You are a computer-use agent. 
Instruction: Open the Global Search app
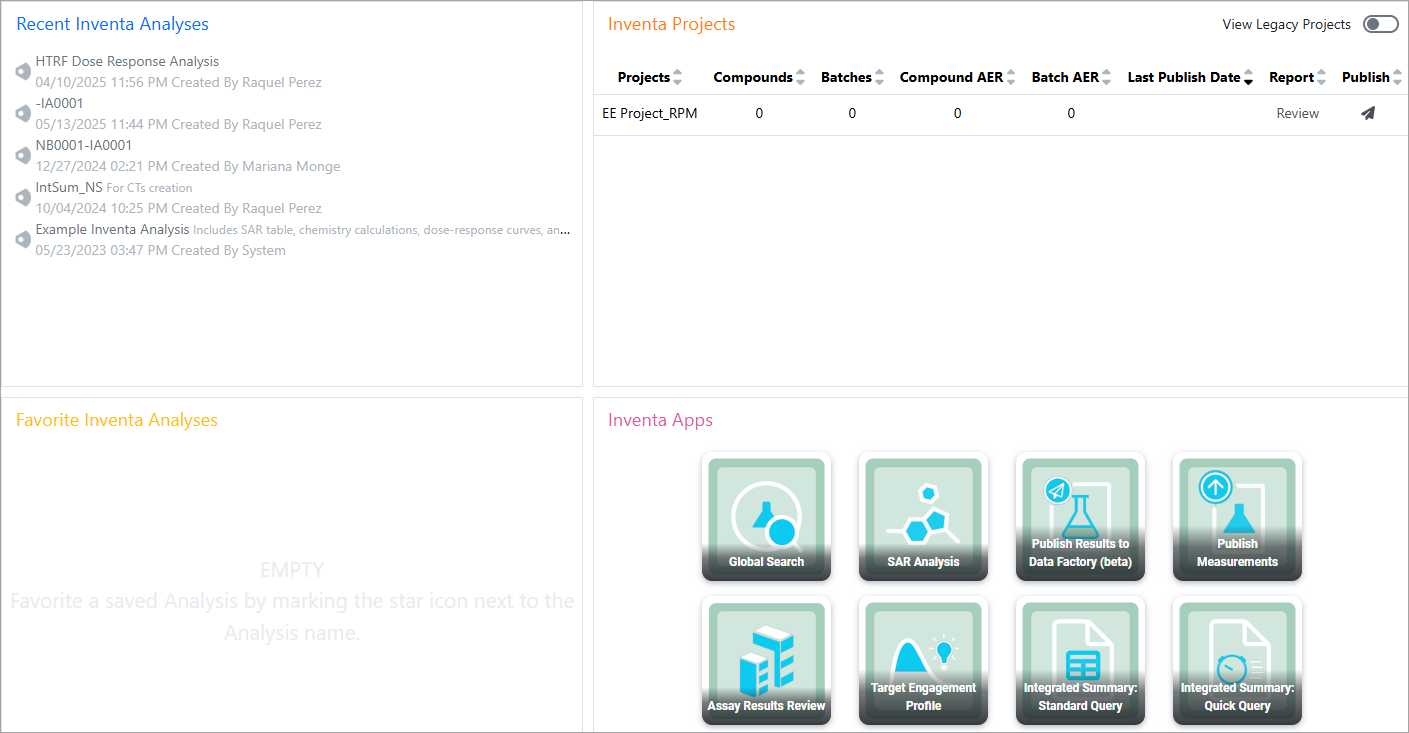click(766, 517)
